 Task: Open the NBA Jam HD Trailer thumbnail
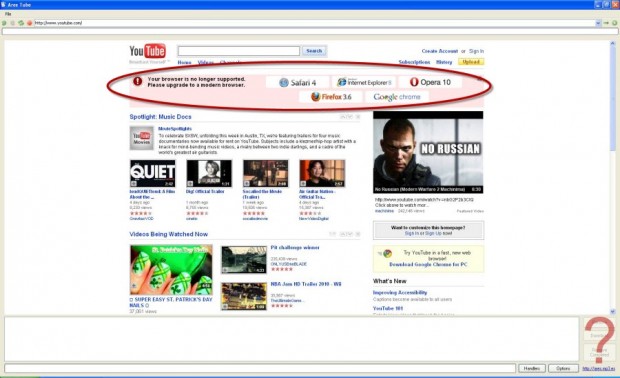[244, 296]
